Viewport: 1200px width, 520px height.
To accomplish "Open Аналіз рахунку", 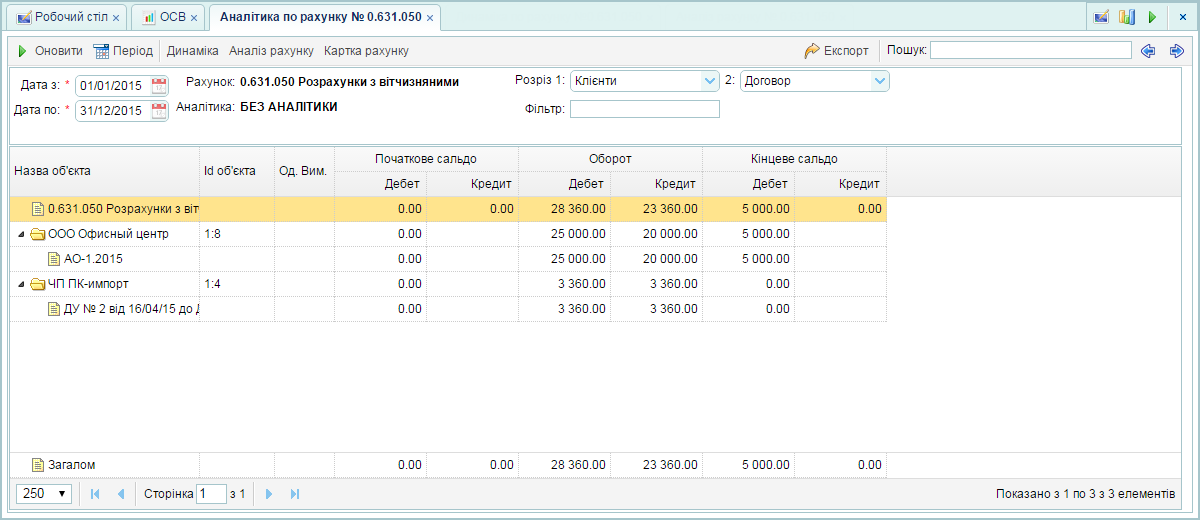I will (x=271, y=50).
